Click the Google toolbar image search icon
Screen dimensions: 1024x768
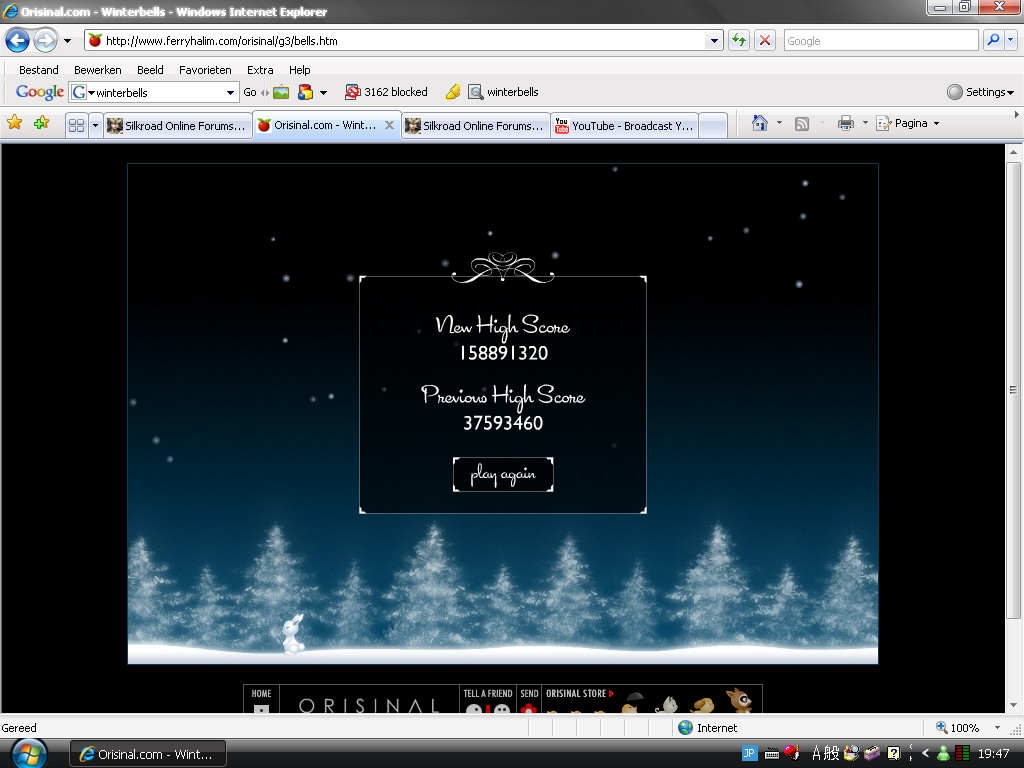point(281,92)
